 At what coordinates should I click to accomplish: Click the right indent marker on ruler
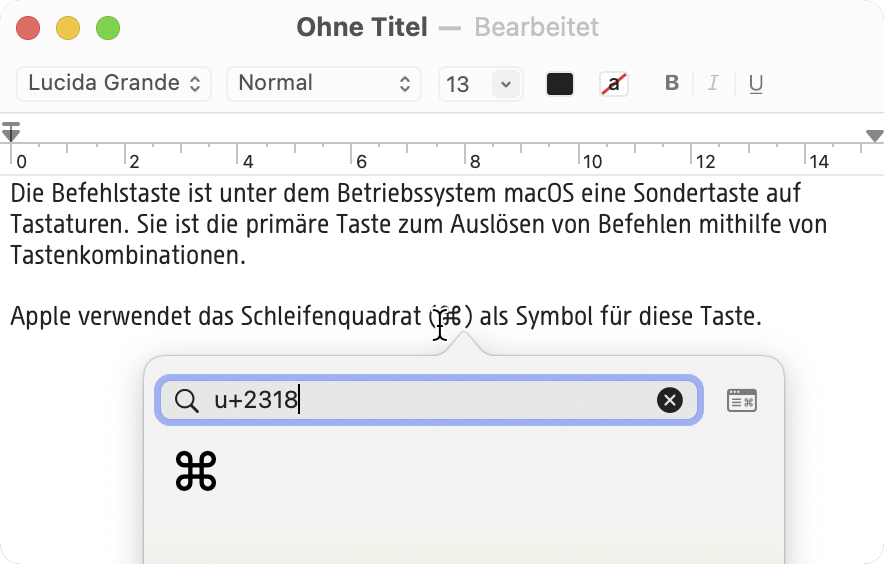pos(875,135)
